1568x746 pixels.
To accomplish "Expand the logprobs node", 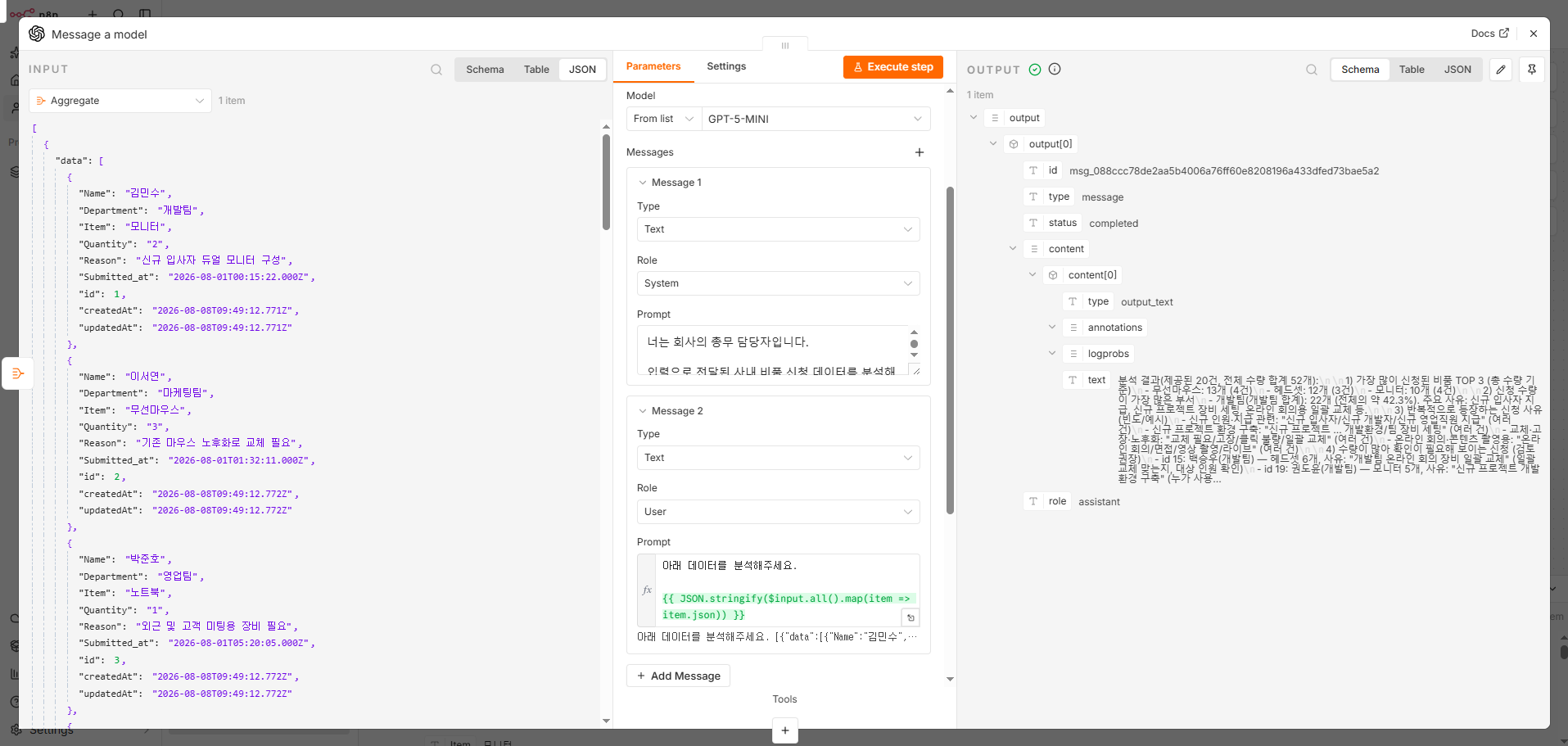I will tap(1052, 354).
